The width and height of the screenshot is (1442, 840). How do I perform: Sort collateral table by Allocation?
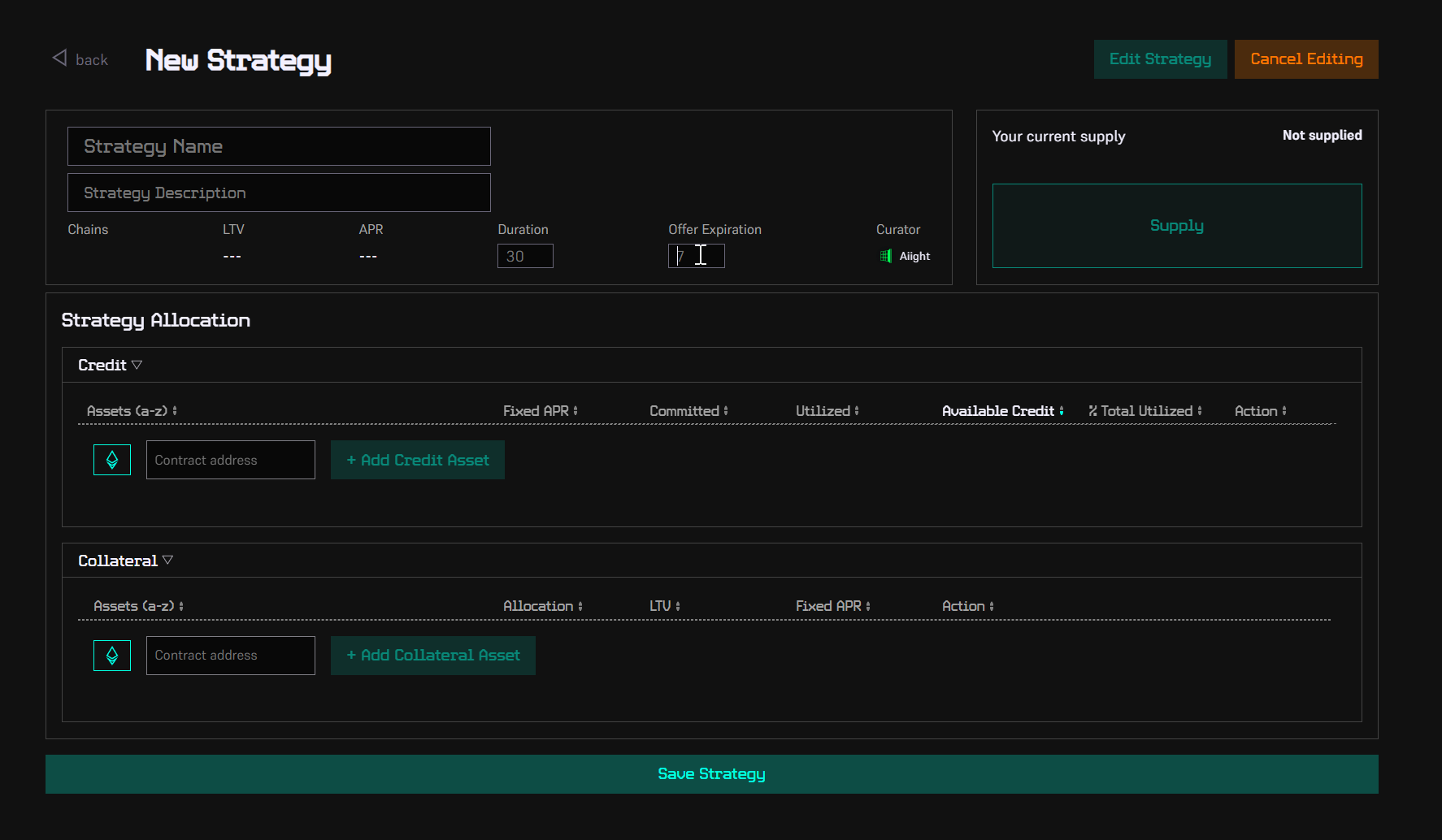coord(542,606)
